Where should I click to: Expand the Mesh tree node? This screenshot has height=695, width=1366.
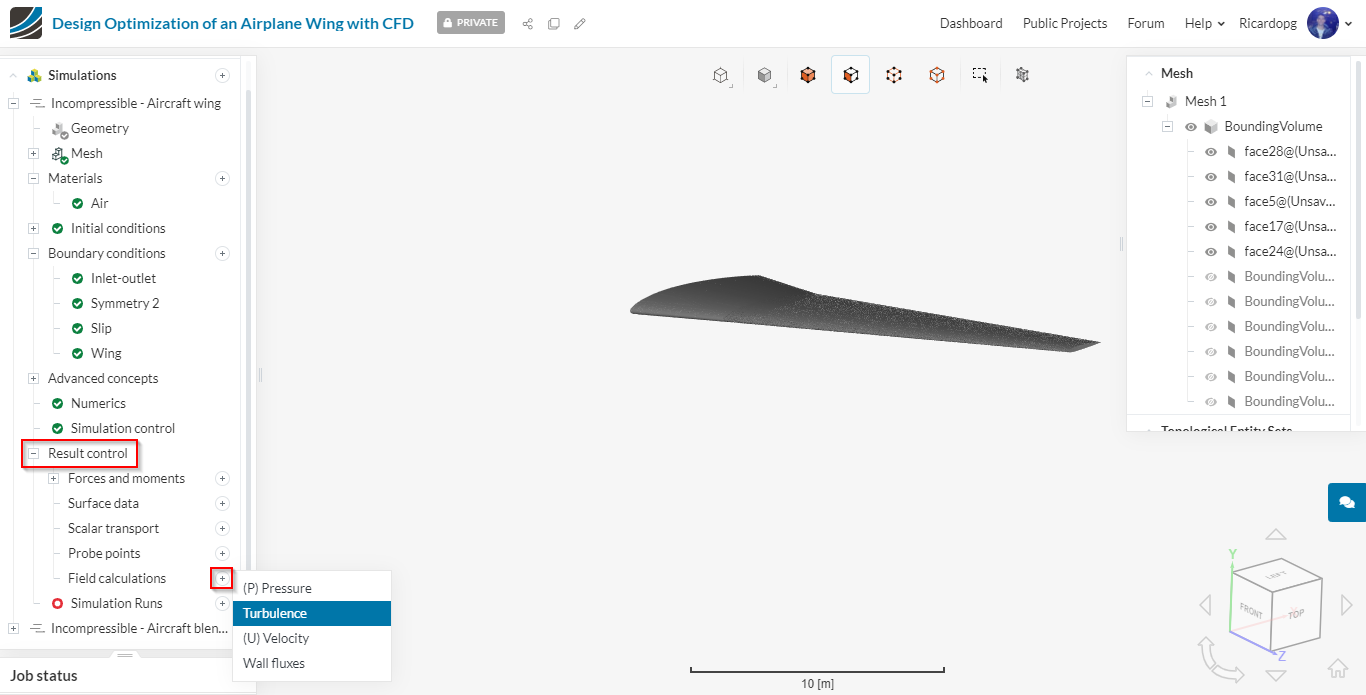click(x=33, y=153)
